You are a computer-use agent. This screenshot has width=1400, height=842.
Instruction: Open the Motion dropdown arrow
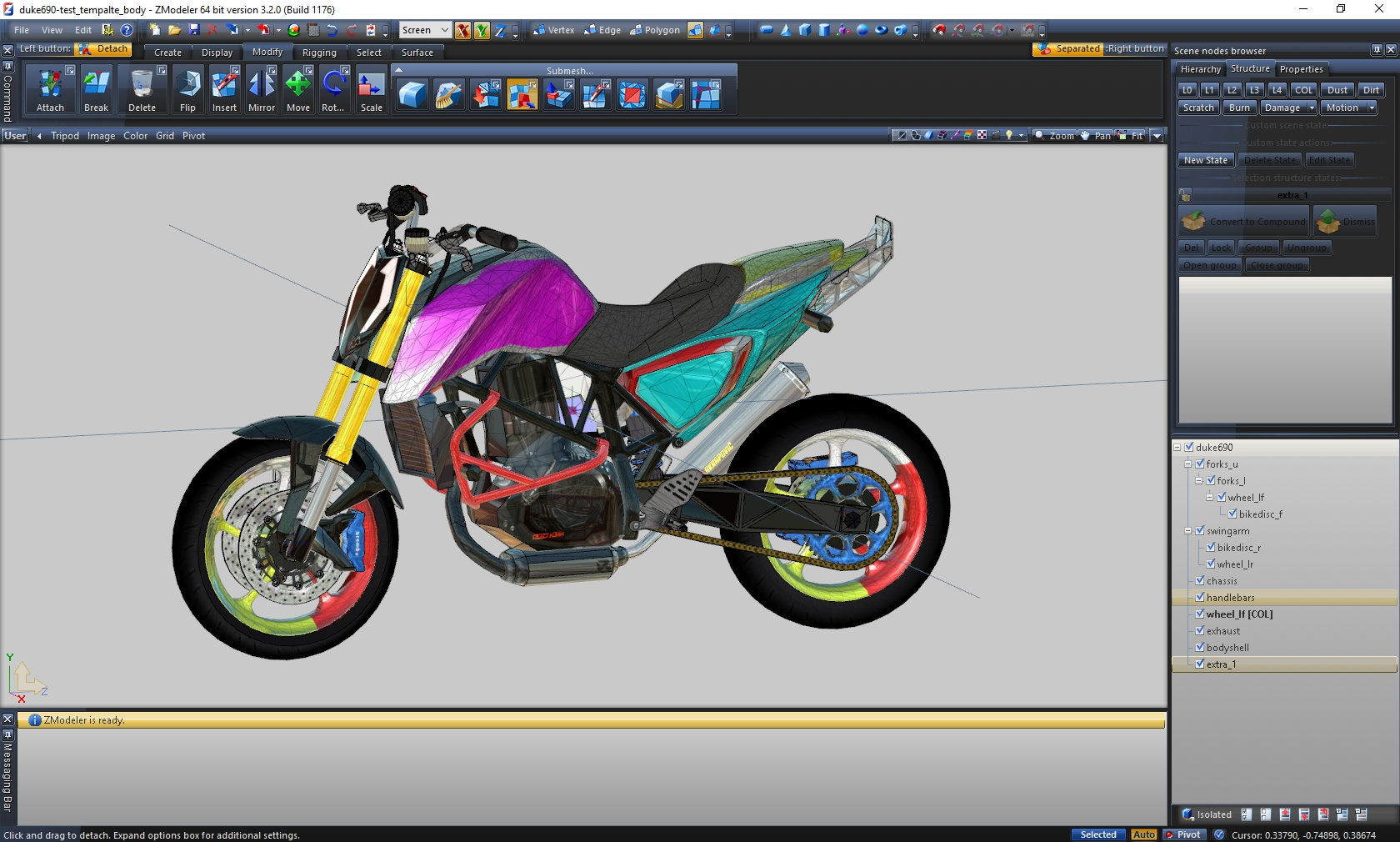pos(1371,108)
